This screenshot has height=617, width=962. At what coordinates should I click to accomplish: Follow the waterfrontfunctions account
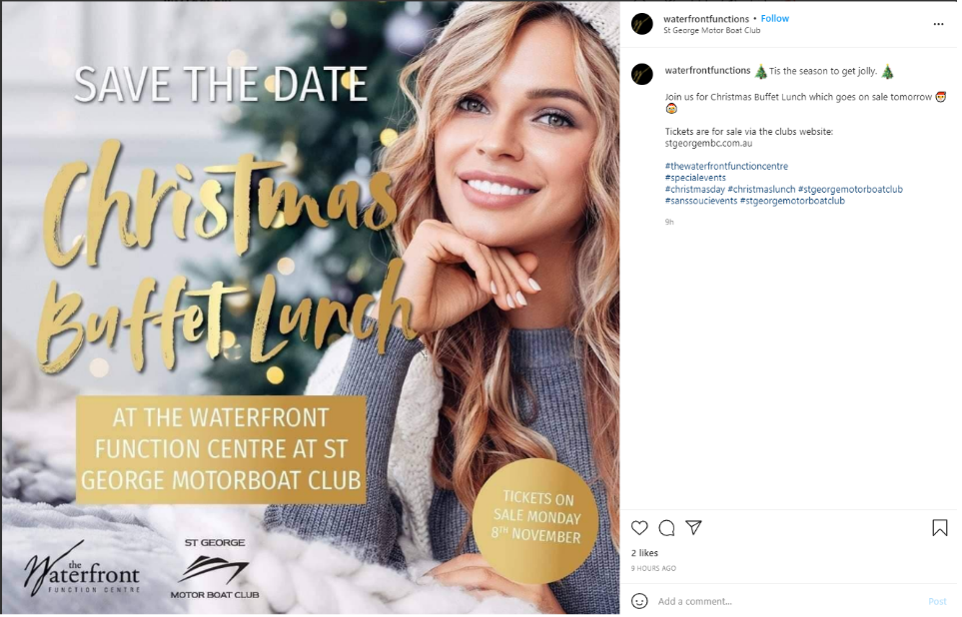coord(775,18)
